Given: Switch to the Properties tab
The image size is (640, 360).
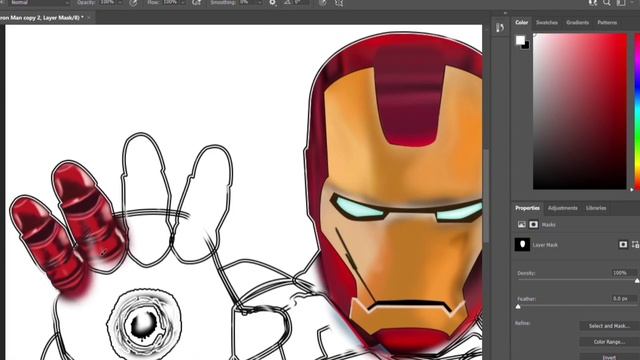Looking at the screenshot, I should pos(527,208).
